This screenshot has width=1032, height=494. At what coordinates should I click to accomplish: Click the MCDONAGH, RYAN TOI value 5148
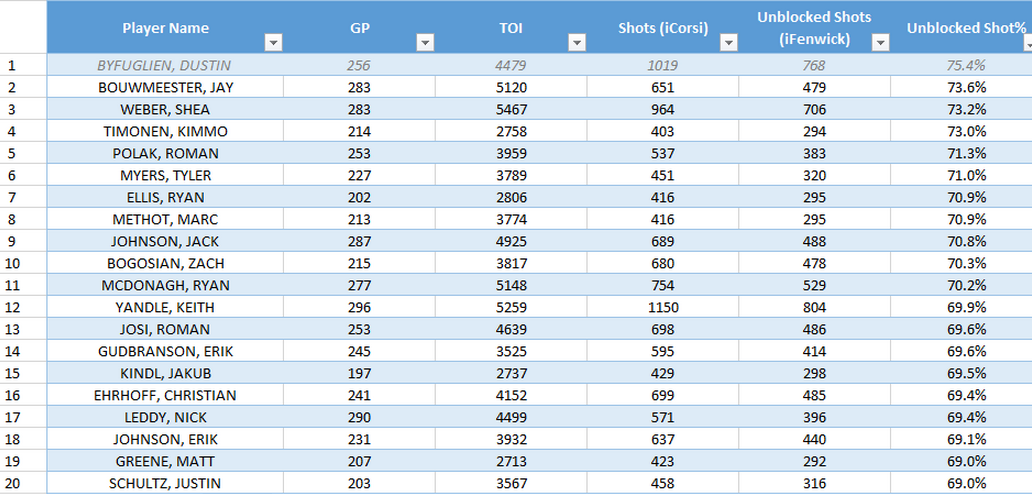(511, 285)
